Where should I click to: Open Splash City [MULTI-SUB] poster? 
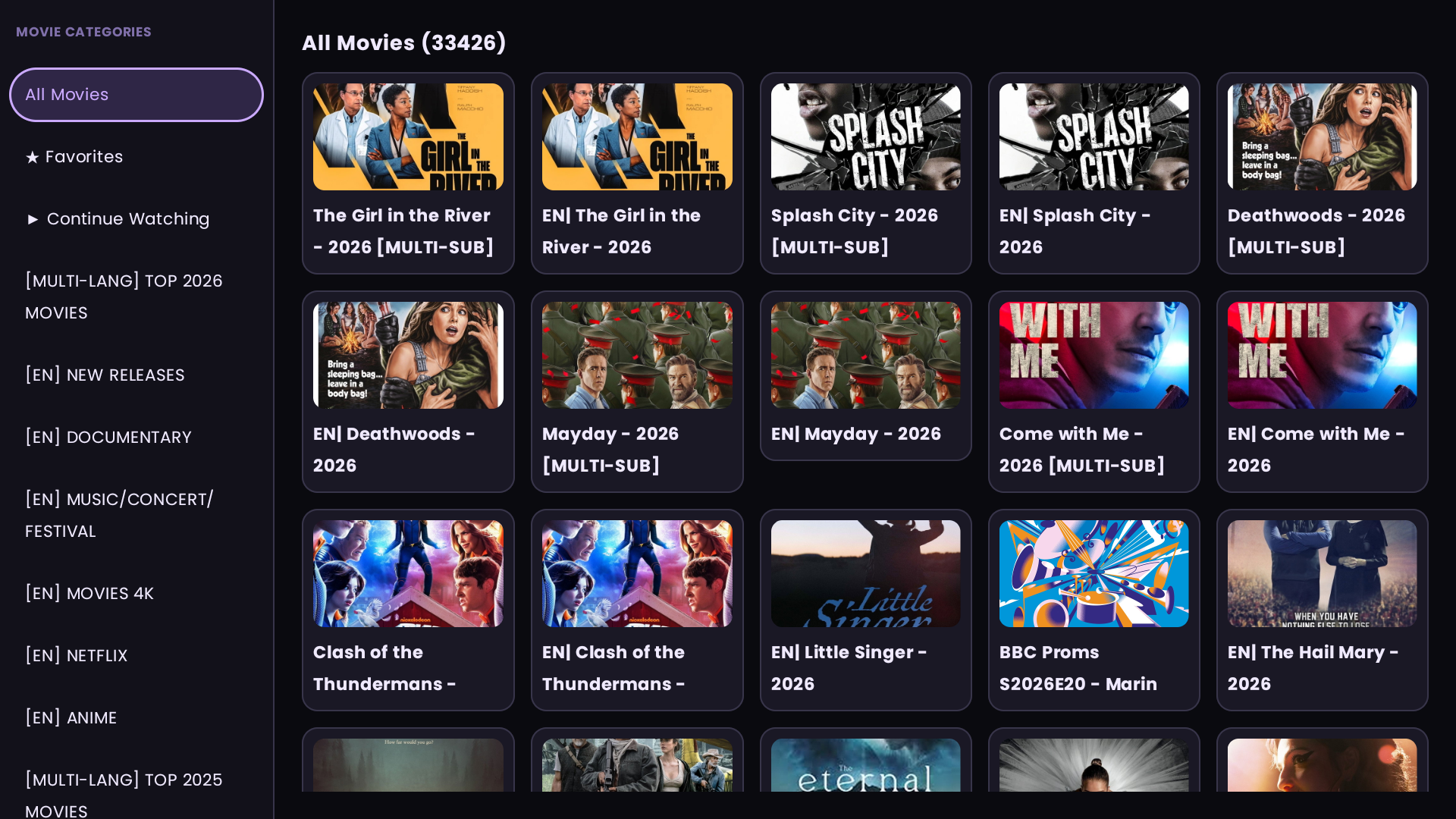point(865,136)
